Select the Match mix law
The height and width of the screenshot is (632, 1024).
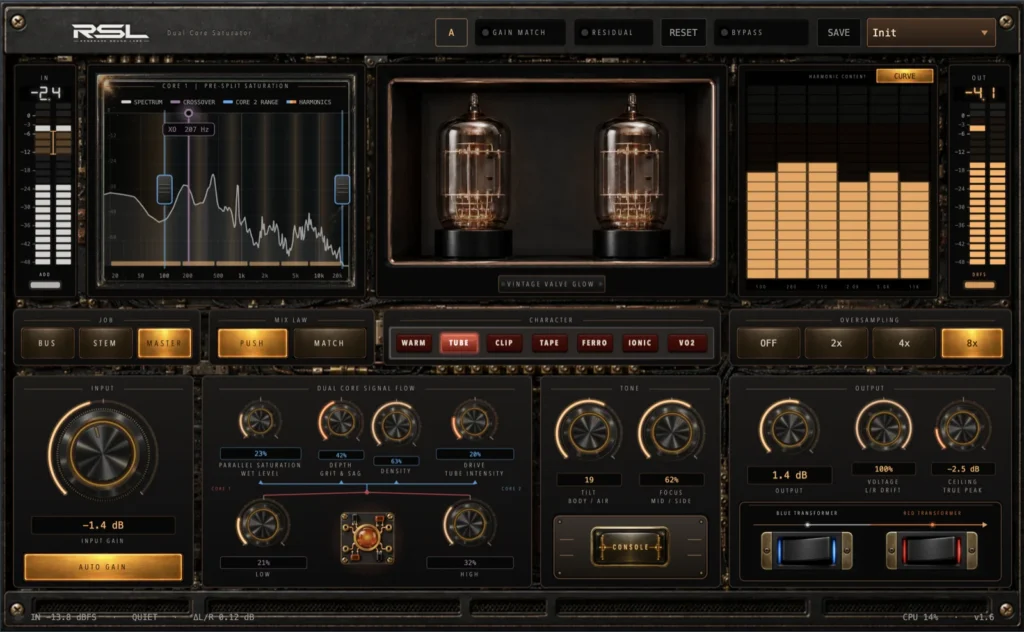point(329,343)
